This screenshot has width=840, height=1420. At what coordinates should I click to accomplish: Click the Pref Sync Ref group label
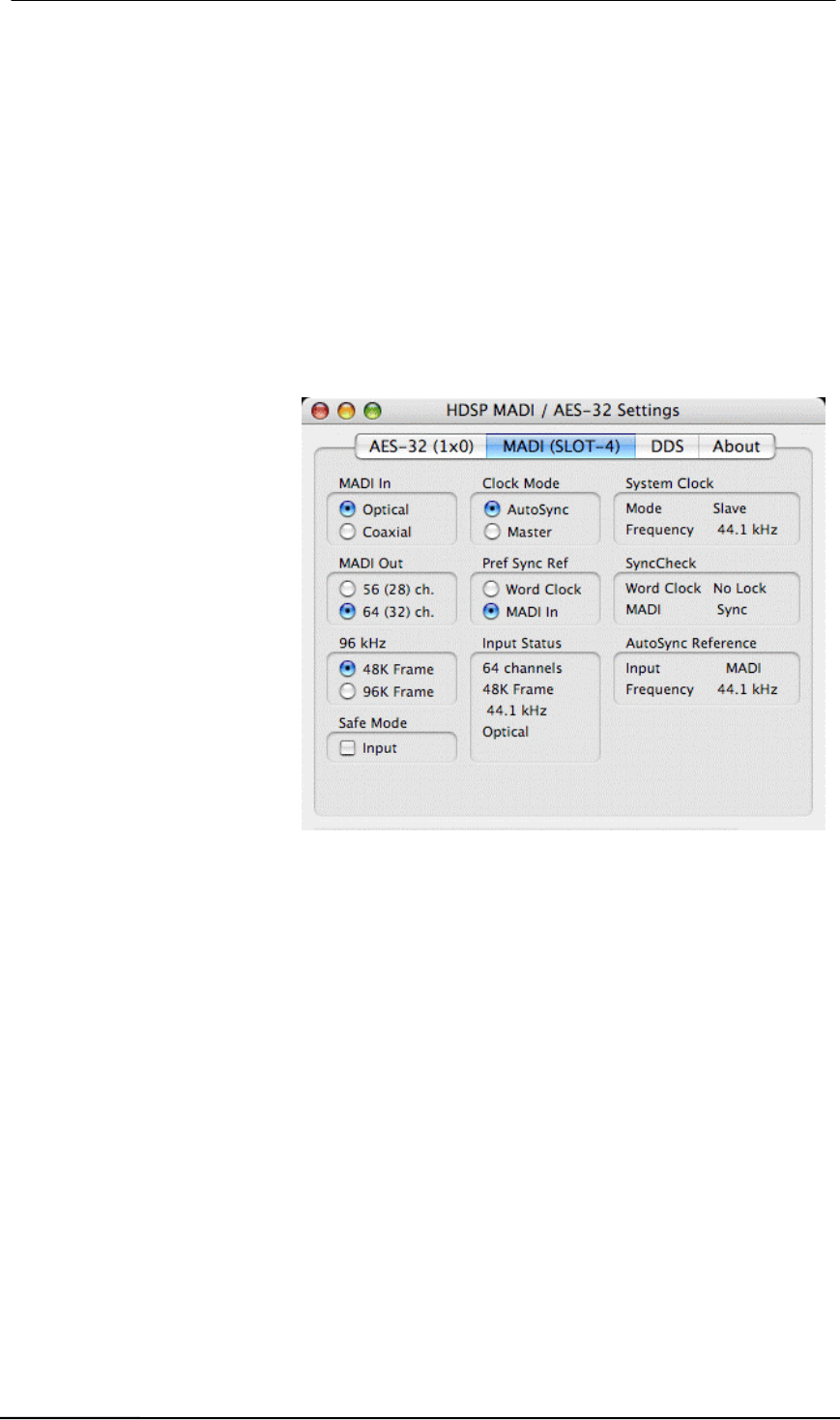pyautogui.click(x=526, y=564)
